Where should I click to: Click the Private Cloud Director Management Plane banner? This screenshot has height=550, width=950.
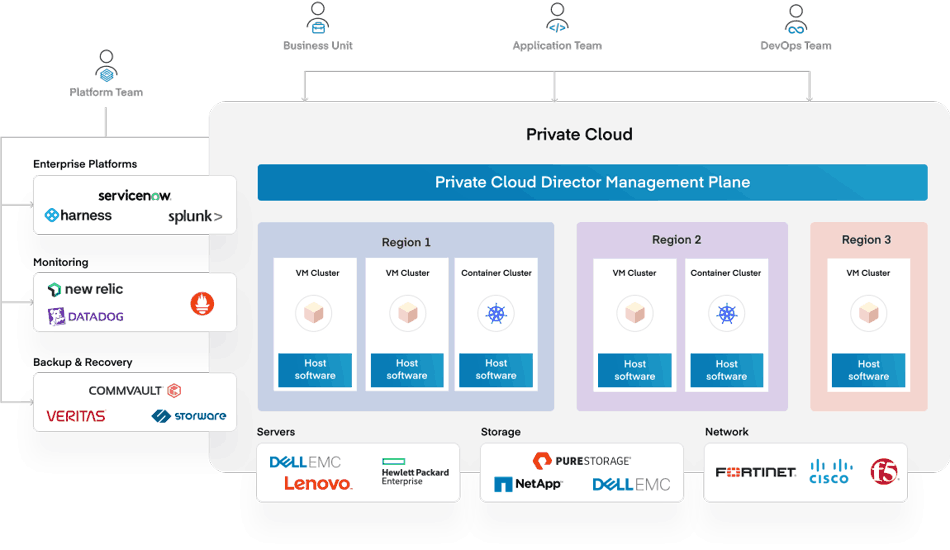pyautogui.click(x=593, y=182)
